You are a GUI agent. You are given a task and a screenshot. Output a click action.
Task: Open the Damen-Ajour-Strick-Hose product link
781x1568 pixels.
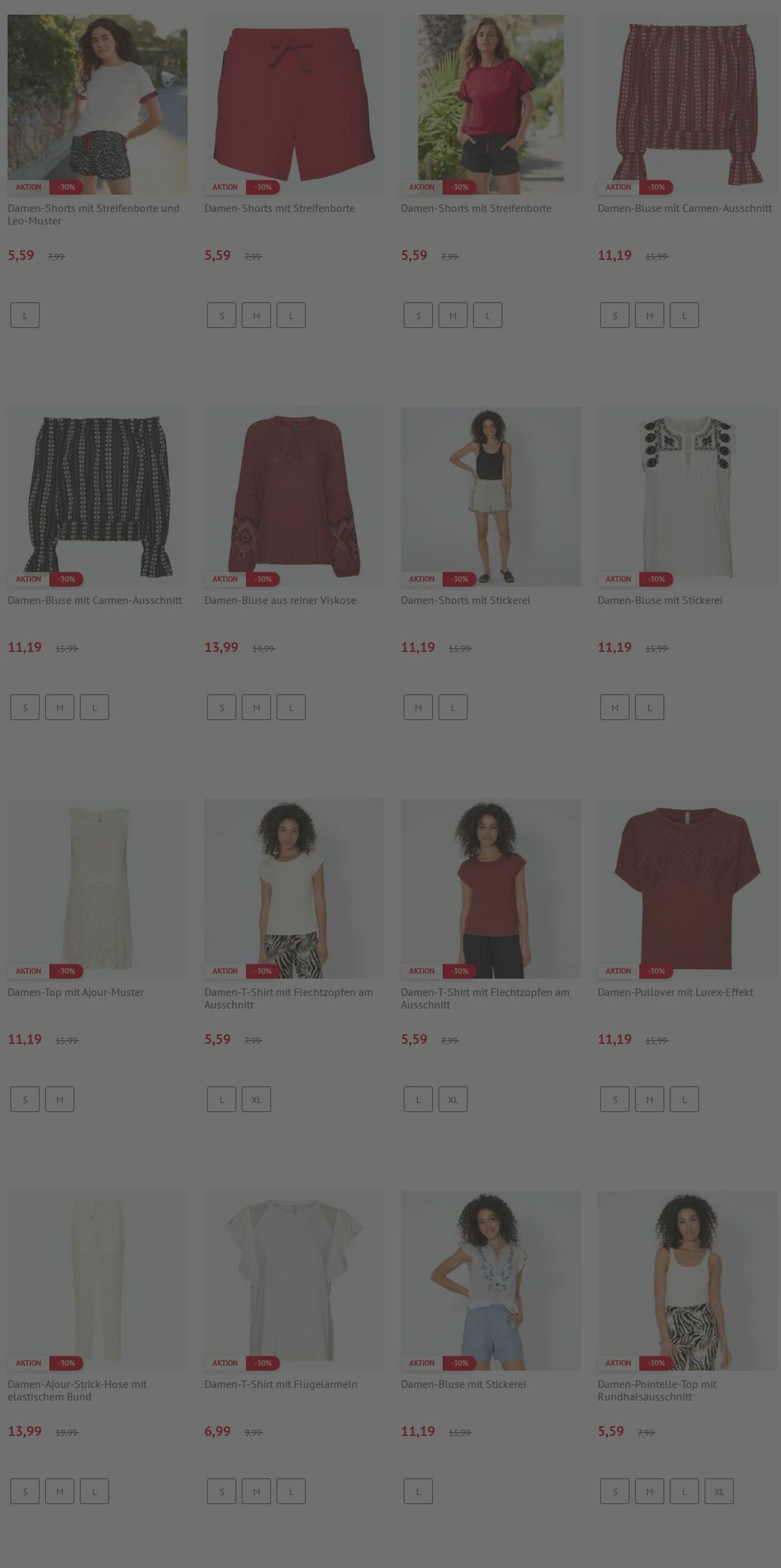pos(77,1391)
